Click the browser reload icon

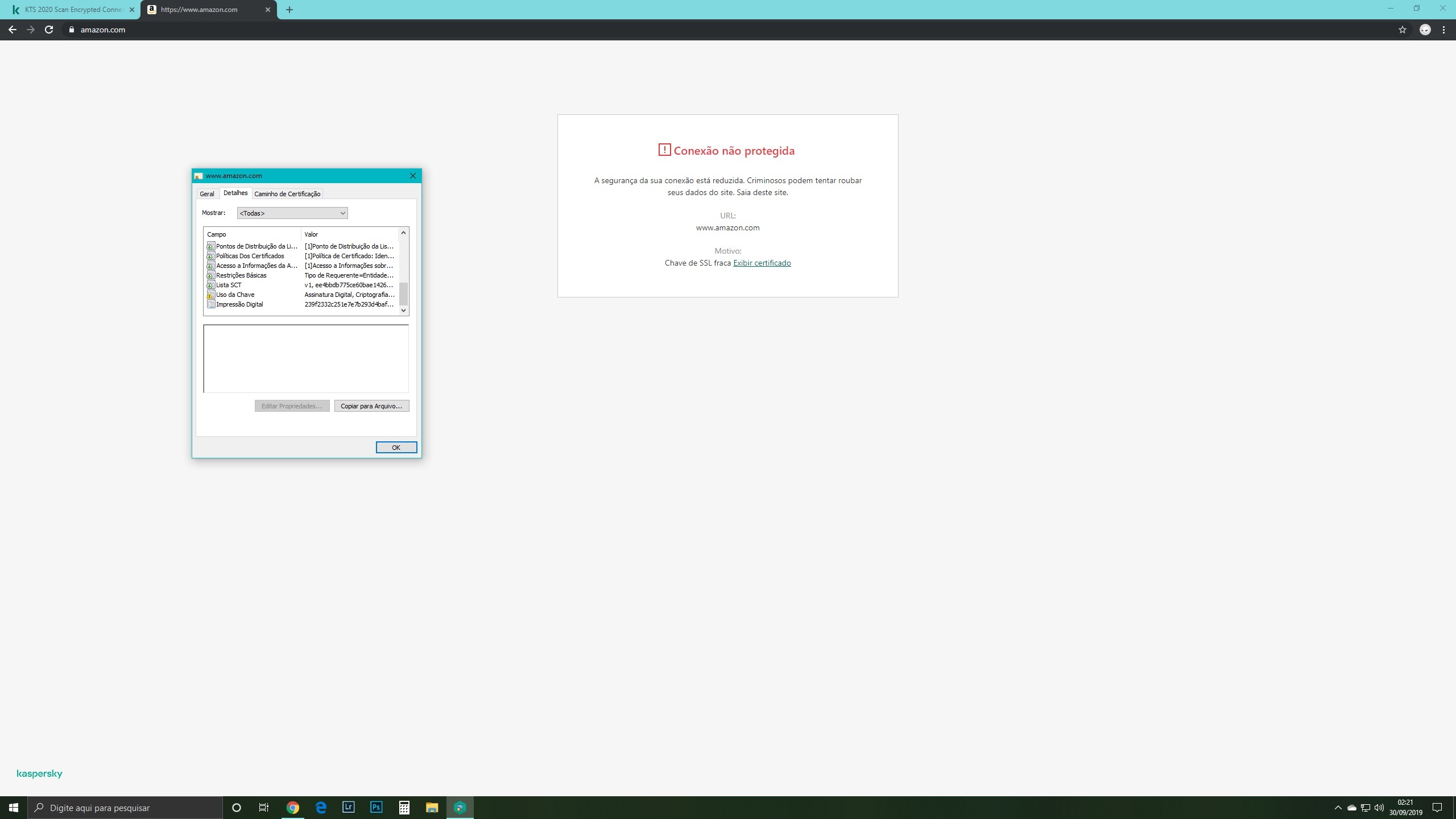pos(49,30)
